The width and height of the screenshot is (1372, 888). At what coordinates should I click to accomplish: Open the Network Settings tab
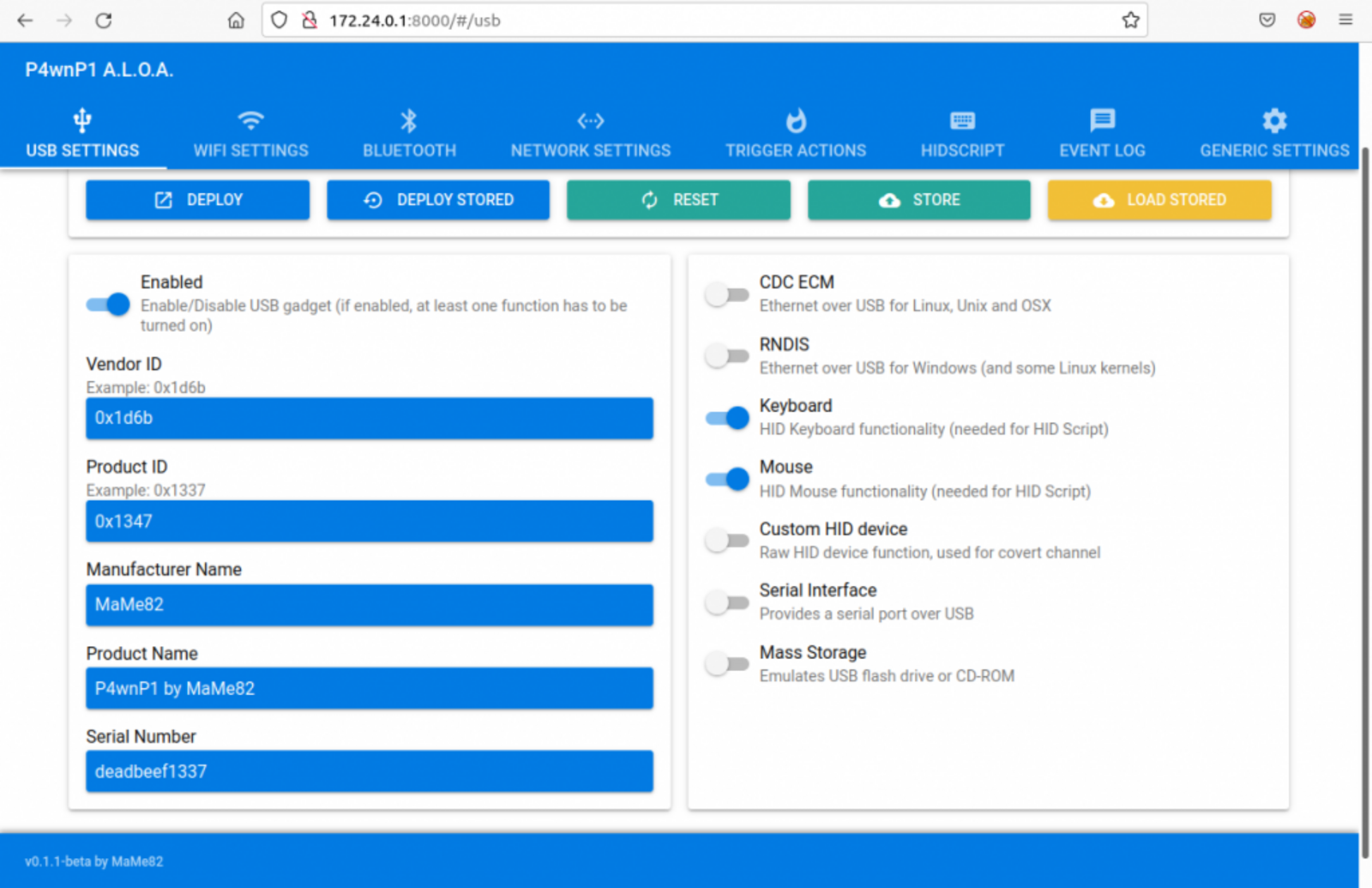[x=591, y=134]
